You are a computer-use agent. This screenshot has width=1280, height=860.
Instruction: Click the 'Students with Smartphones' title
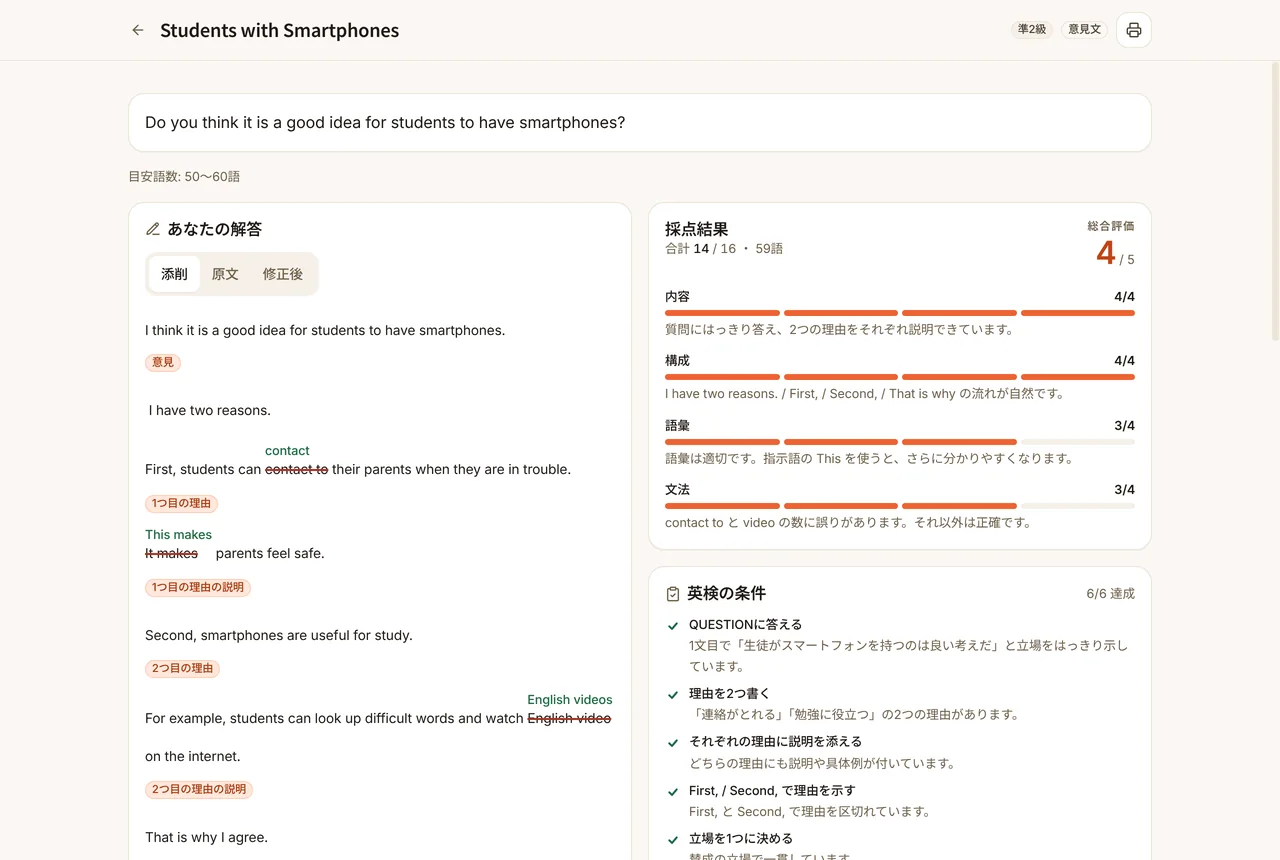point(279,30)
